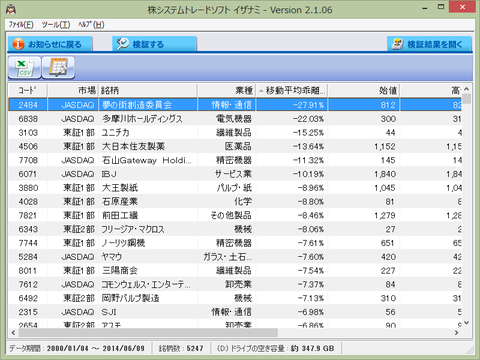This screenshot has height=360, width=480.
Task: Click the vertical scrollbar down arrow
Action: point(467,323)
